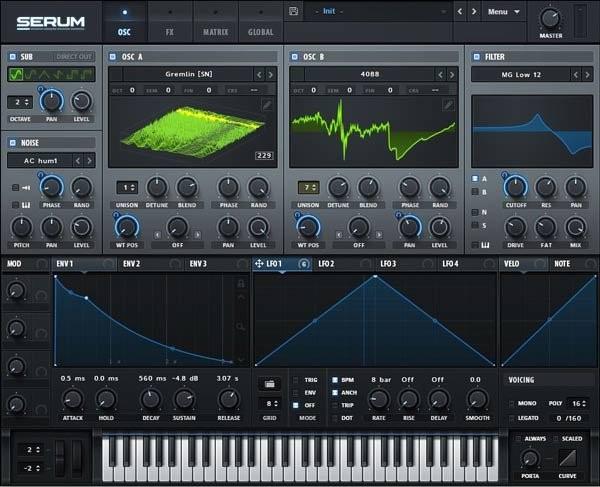Select the sine sub oscillator waveform
The image size is (600, 487).
coord(16,74)
